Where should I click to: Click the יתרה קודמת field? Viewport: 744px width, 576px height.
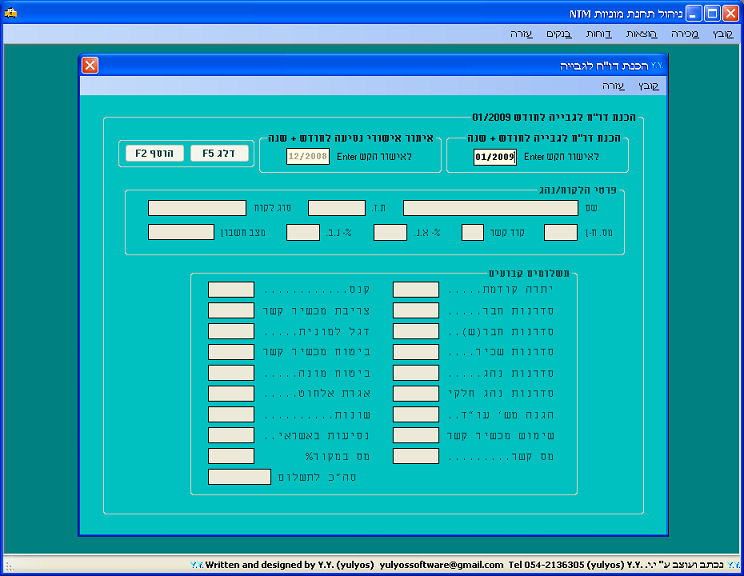click(x=416, y=289)
